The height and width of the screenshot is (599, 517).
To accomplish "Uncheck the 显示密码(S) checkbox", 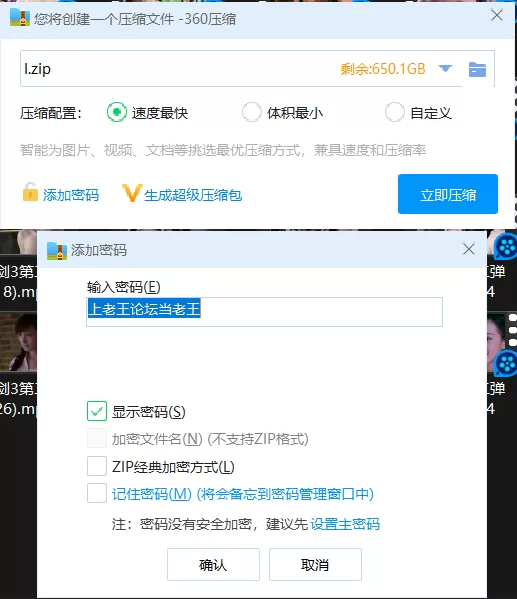I will 97,411.
